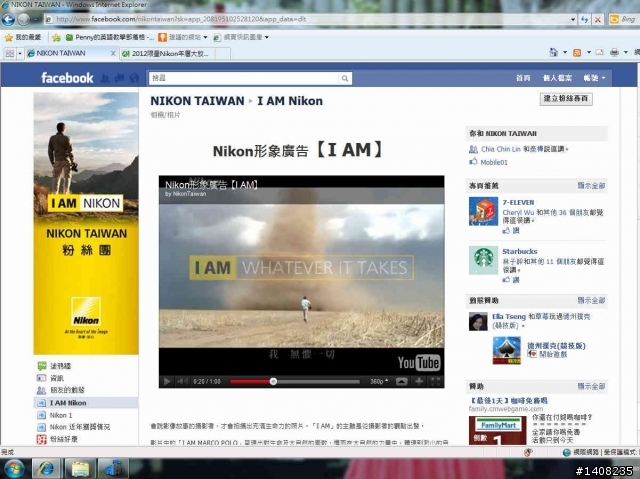Toggle video fullscreen icon
The height and width of the screenshot is (479, 640).
pyautogui.click(x=436, y=381)
